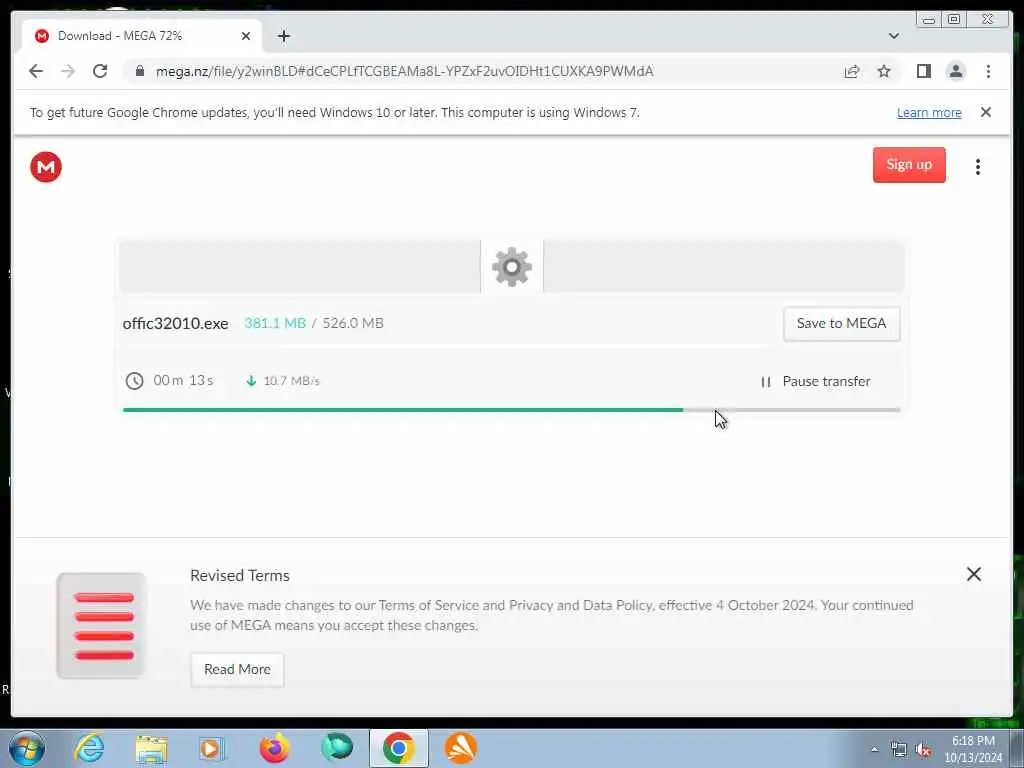
Task: Click the Chrome taskbar button
Action: [x=399, y=748]
